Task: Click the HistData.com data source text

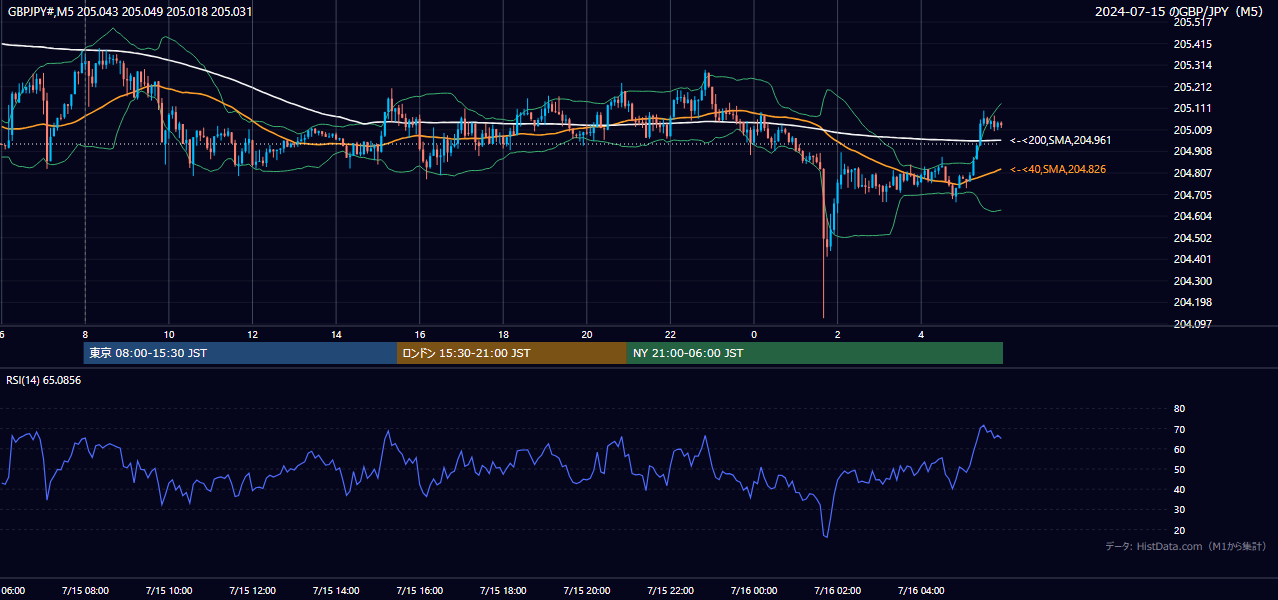Action: 1186,546
